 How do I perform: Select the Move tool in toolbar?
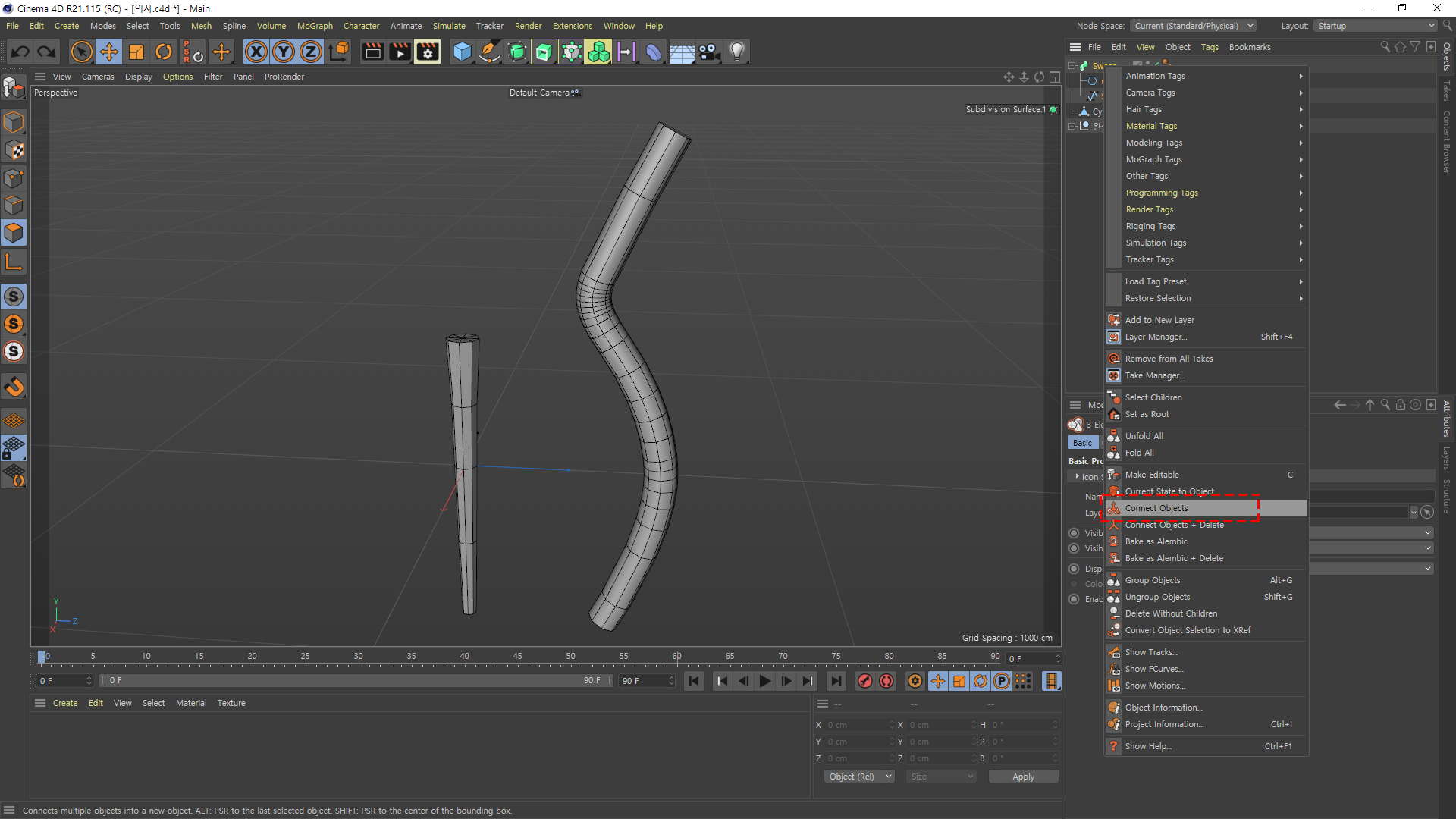[x=109, y=52]
